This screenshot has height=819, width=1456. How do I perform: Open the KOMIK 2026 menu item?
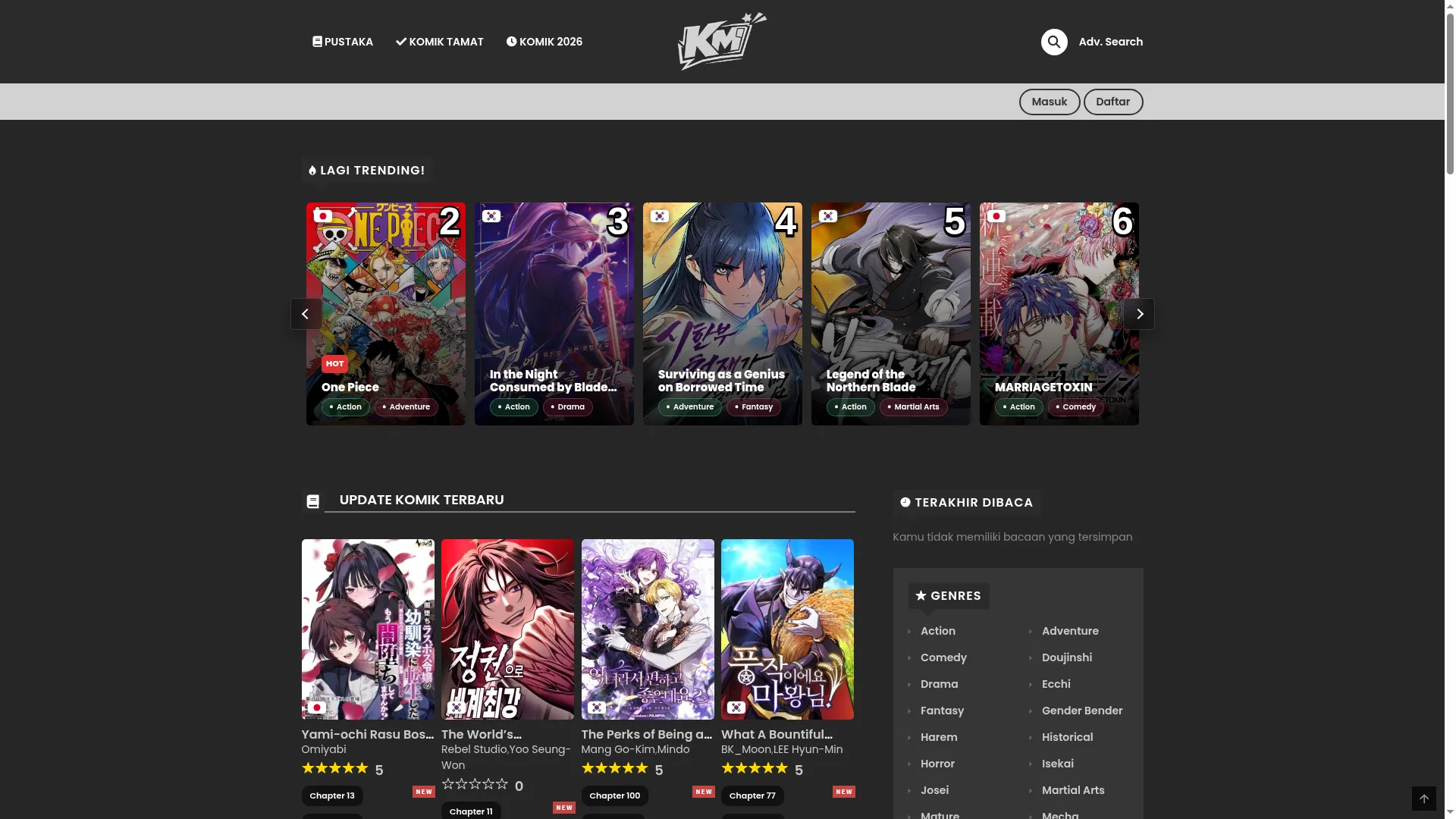[x=544, y=42]
